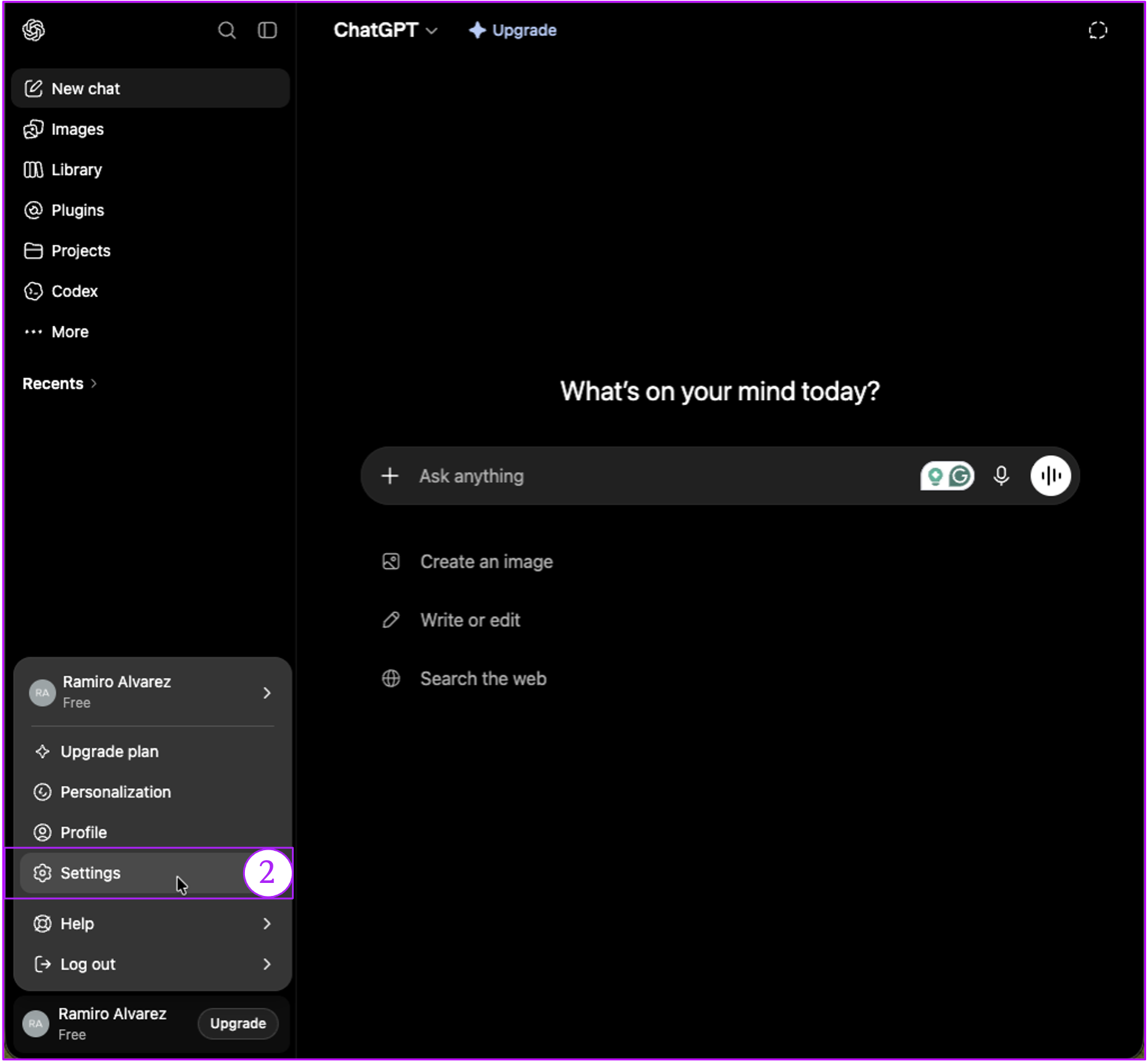Click the Log out arrow icon
This screenshot has height=1063, width=1148.
click(42, 964)
